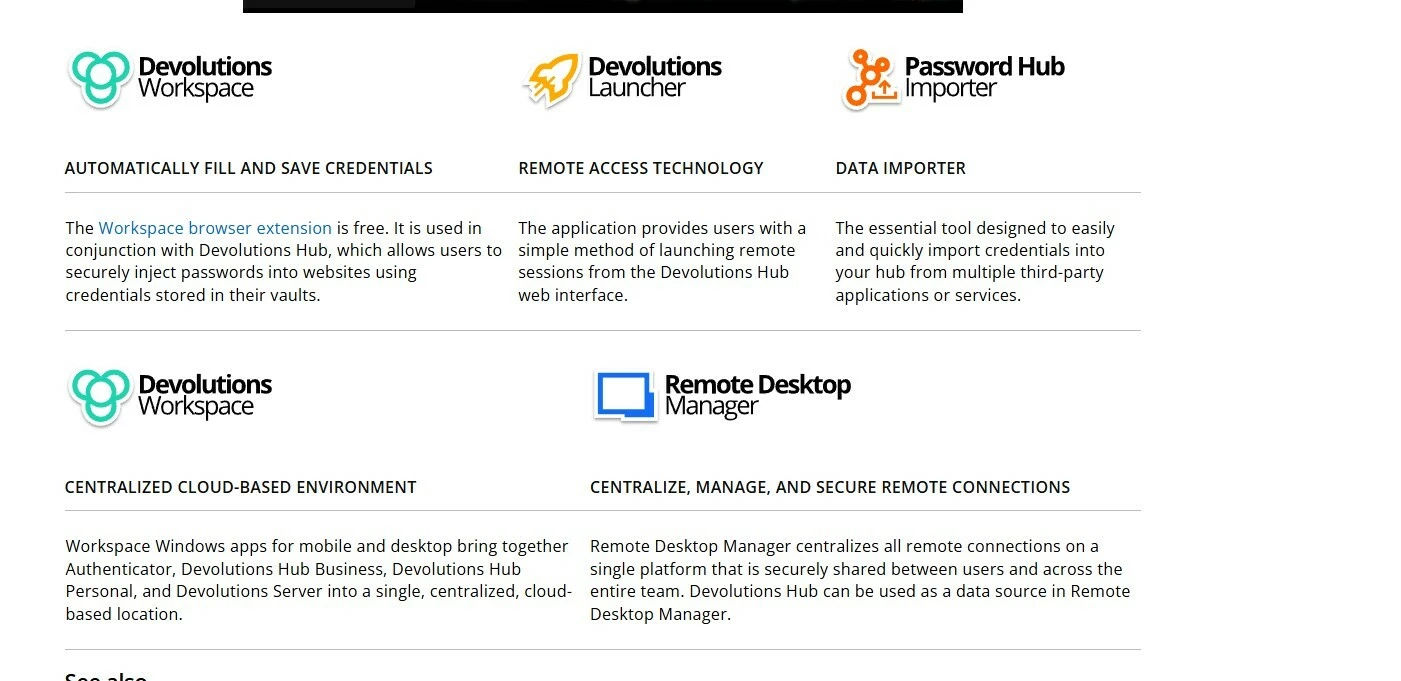
Task: Click the Devolutions Launcher rocket icon
Action: click(551, 80)
